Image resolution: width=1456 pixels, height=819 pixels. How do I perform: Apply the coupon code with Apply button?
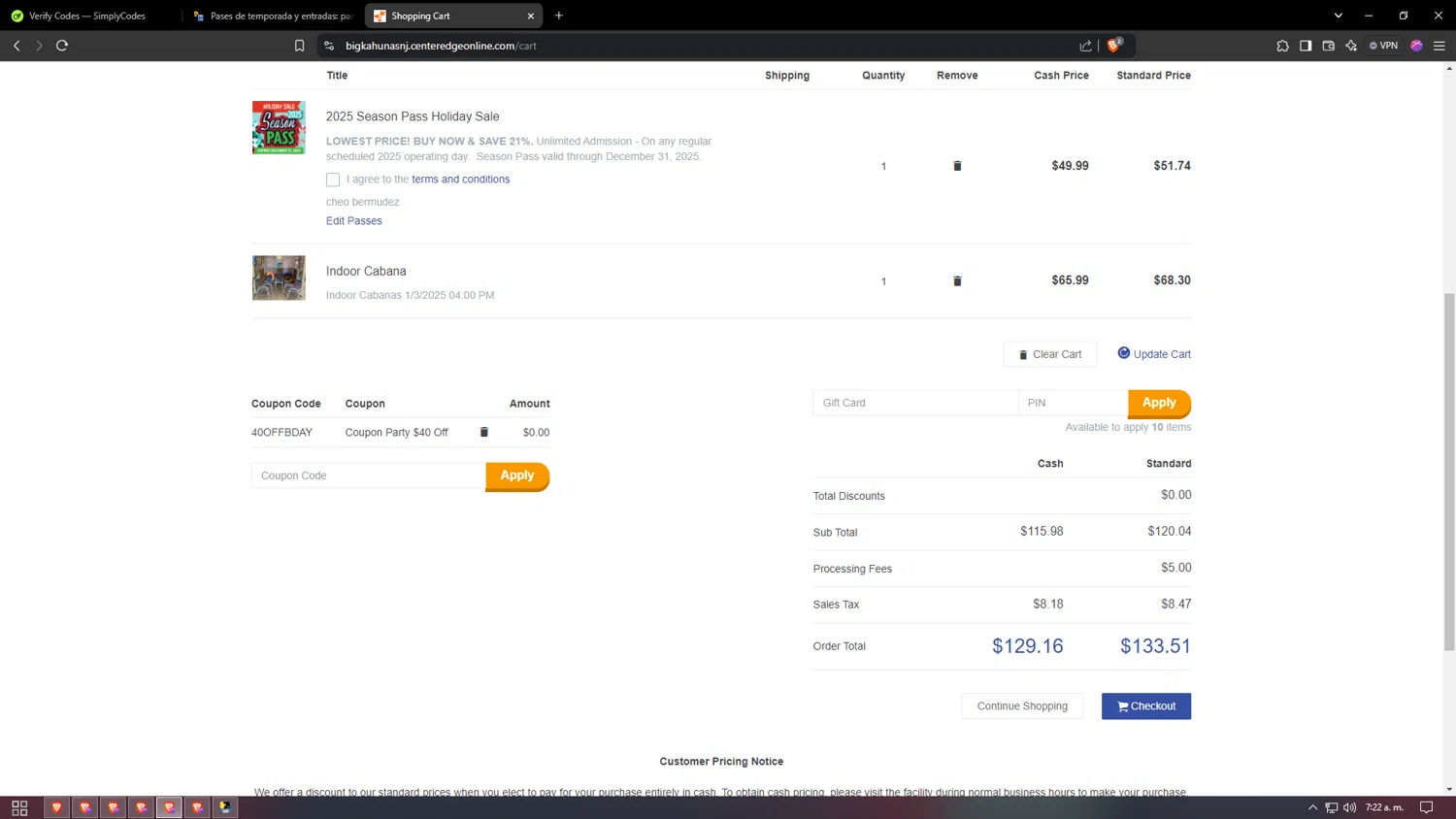tap(517, 475)
